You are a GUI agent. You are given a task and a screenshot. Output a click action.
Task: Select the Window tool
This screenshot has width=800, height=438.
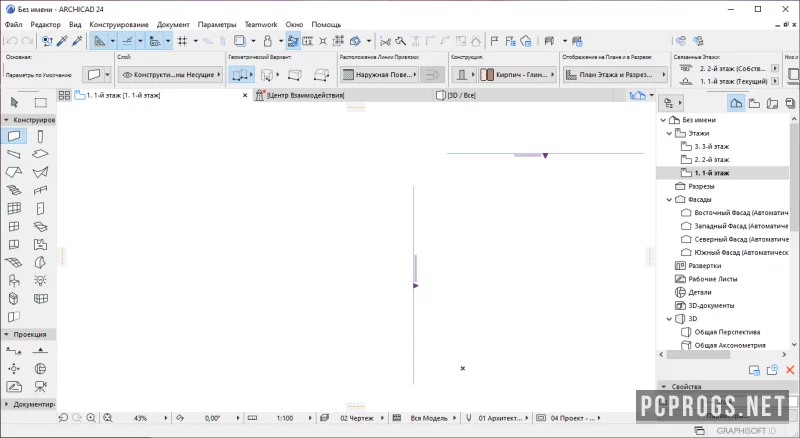coord(14,226)
